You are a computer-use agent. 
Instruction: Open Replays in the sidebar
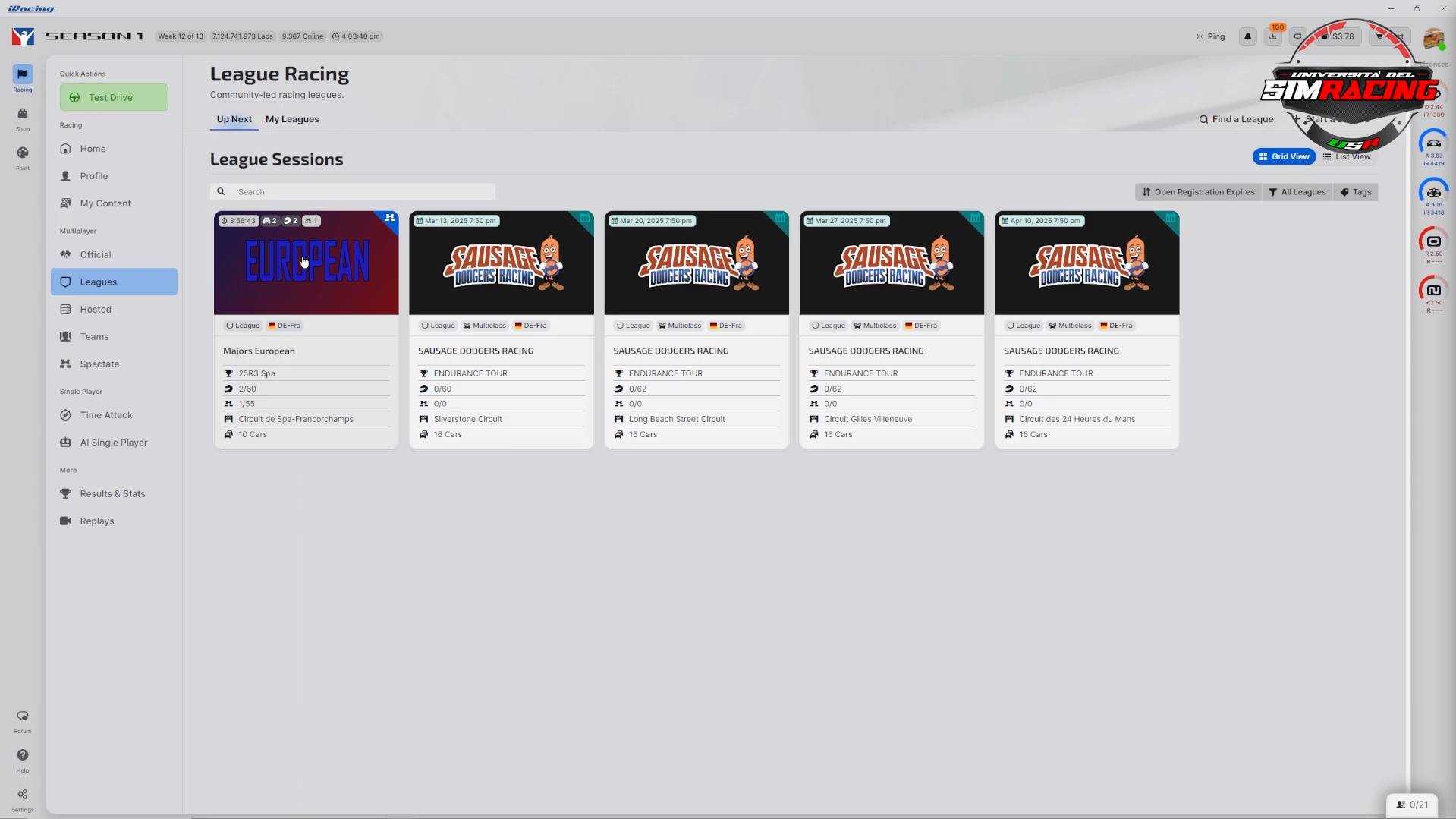tap(114, 521)
